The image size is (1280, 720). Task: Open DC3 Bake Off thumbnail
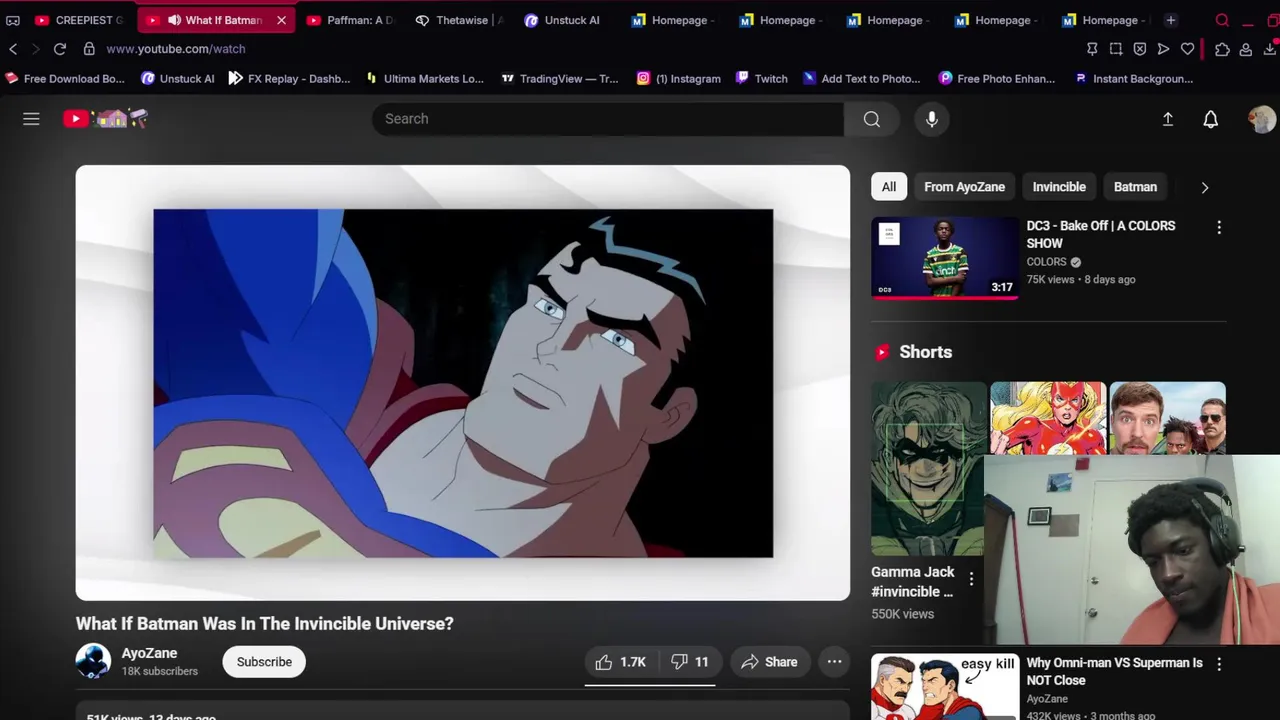(944, 258)
